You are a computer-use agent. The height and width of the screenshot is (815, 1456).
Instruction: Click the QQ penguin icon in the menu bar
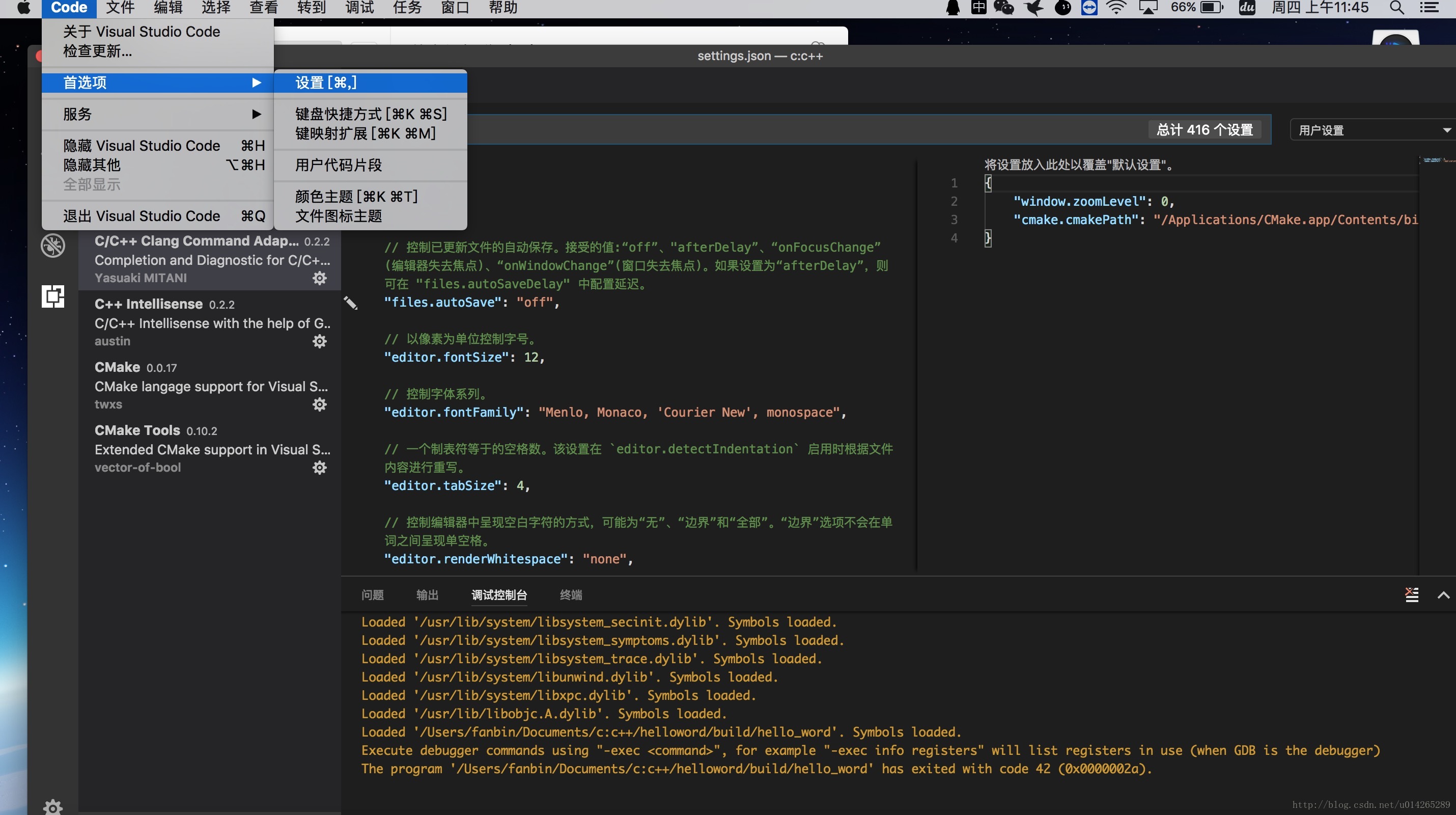coord(953,7)
